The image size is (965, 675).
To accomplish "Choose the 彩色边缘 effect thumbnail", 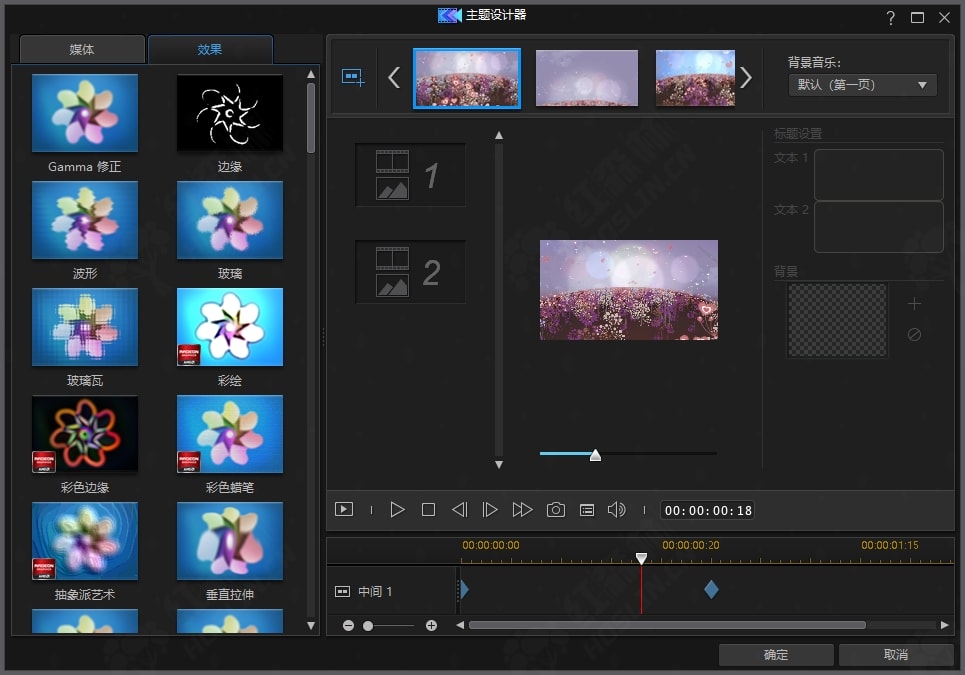I will coord(85,435).
